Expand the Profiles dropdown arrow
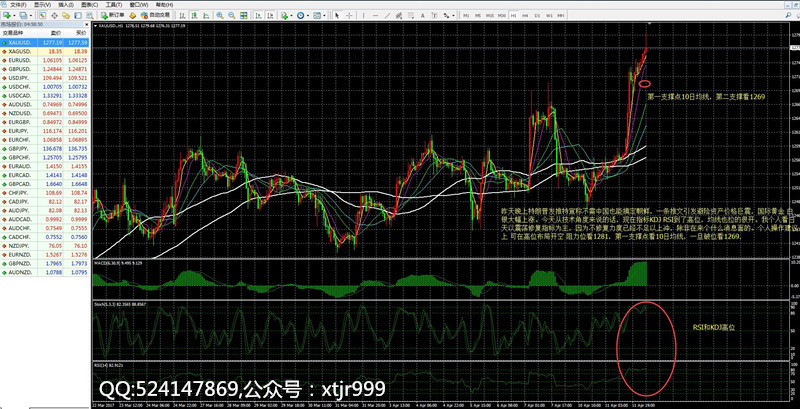This screenshot has height=409, width=800. pos(31,15)
